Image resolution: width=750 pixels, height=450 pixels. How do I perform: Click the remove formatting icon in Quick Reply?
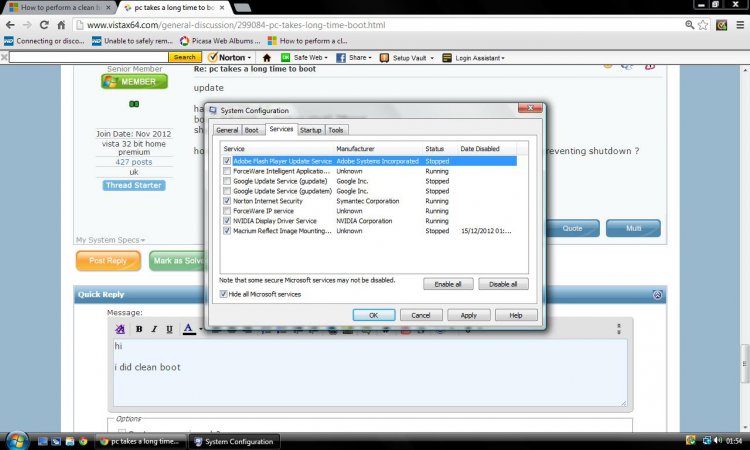pos(120,329)
